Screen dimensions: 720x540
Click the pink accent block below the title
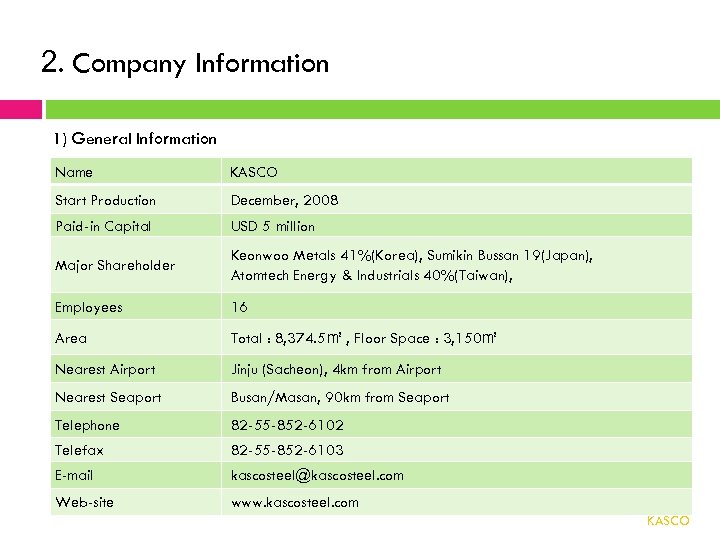pyautogui.click(x=20, y=109)
